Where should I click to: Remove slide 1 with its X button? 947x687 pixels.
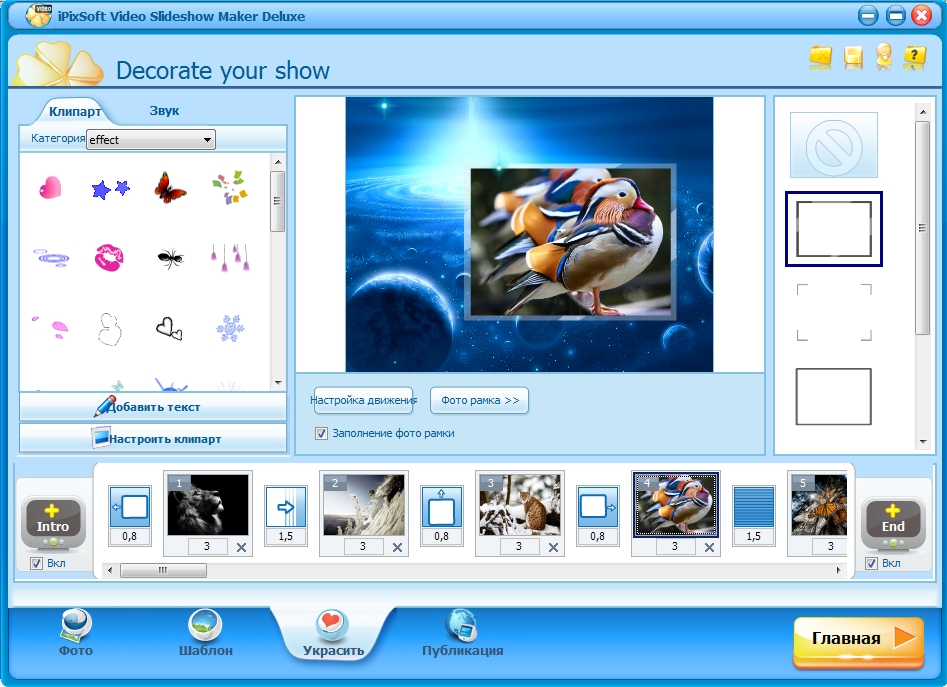click(241, 547)
